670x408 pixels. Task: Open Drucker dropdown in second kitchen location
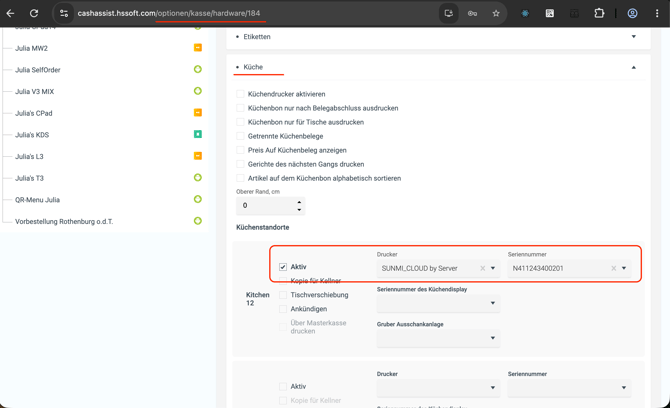(438, 388)
